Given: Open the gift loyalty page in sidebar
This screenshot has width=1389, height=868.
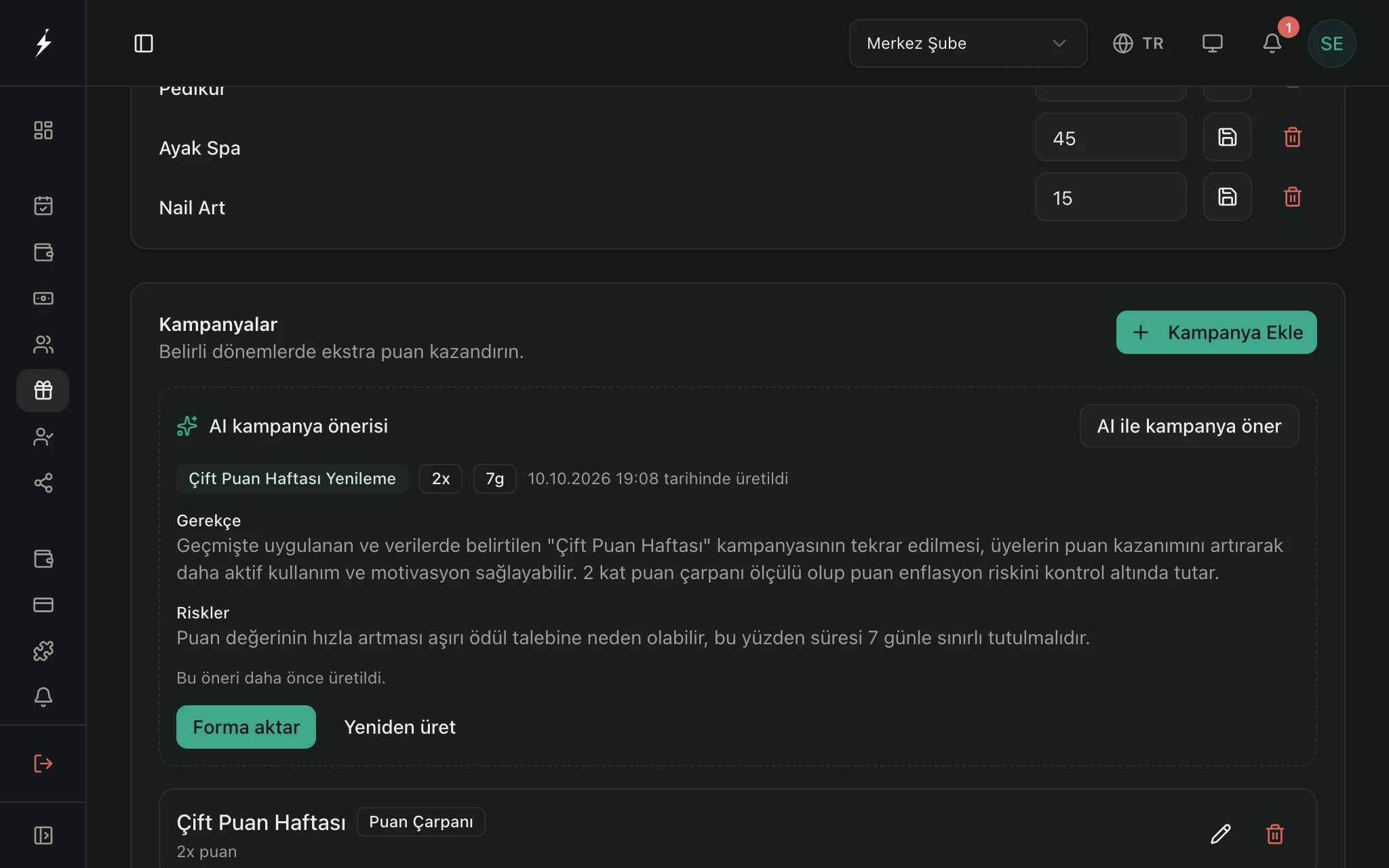Looking at the screenshot, I should [43, 391].
